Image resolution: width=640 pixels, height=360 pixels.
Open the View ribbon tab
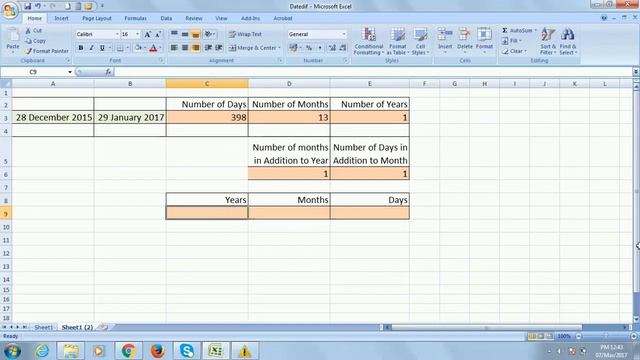tap(221, 18)
